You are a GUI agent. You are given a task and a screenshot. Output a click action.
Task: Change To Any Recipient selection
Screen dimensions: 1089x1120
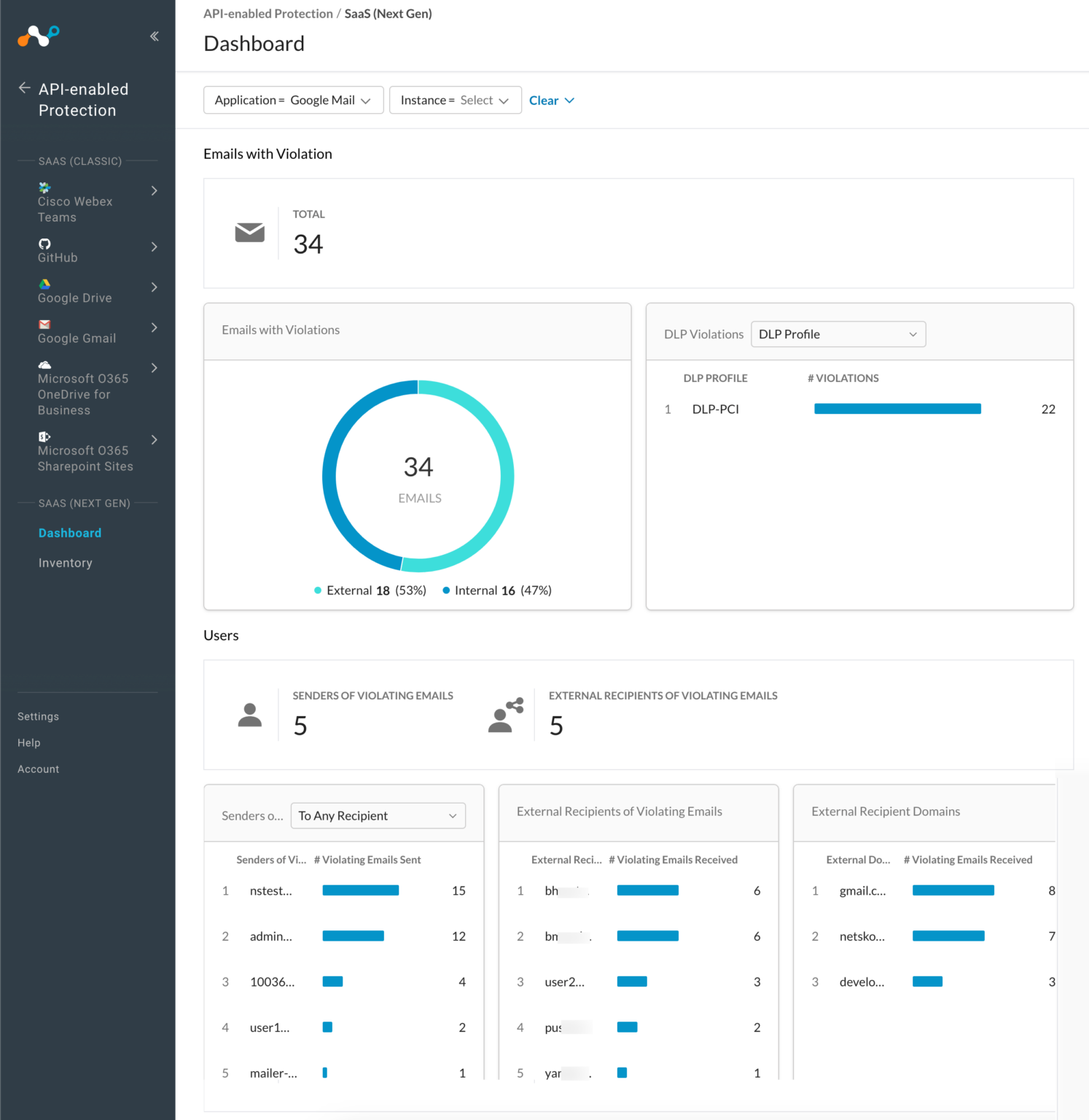(x=377, y=815)
